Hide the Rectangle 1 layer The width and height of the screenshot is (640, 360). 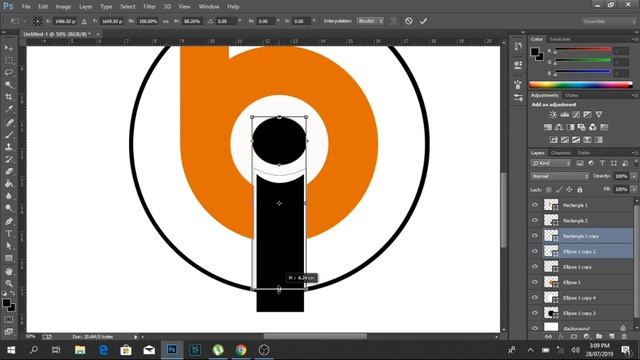pos(535,205)
